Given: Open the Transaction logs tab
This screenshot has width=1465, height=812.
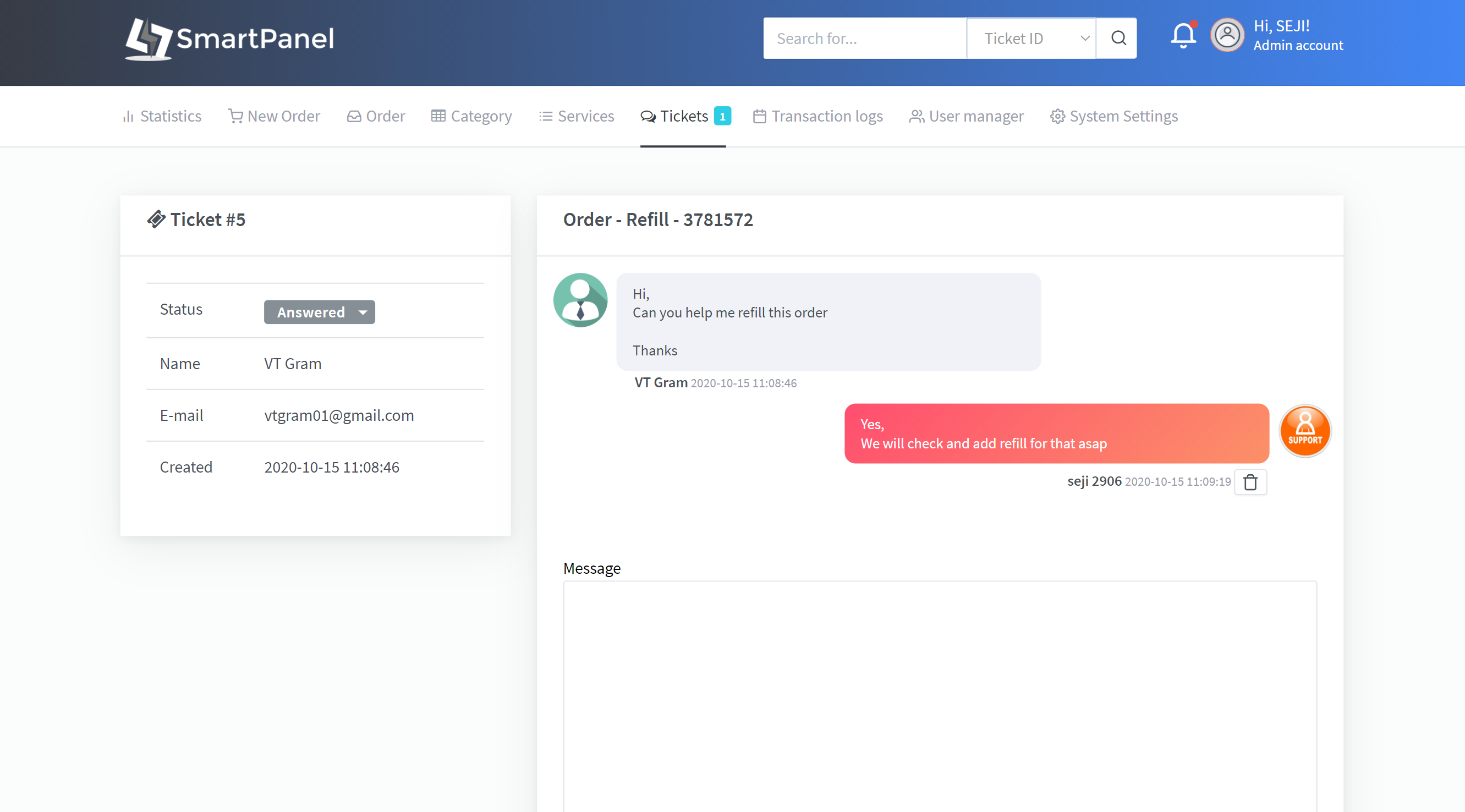Looking at the screenshot, I should (818, 116).
